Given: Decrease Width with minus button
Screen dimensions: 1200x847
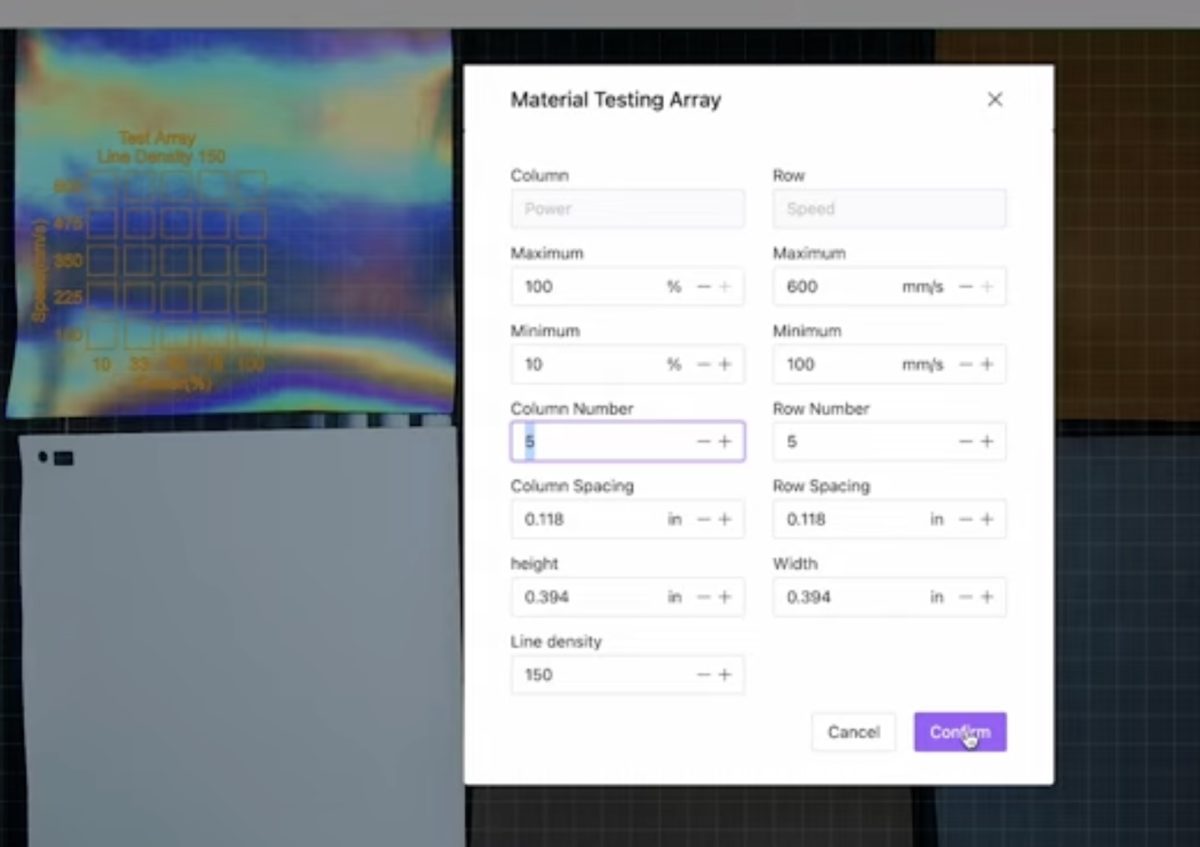Looking at the screenshot, I should pos(965,597).
